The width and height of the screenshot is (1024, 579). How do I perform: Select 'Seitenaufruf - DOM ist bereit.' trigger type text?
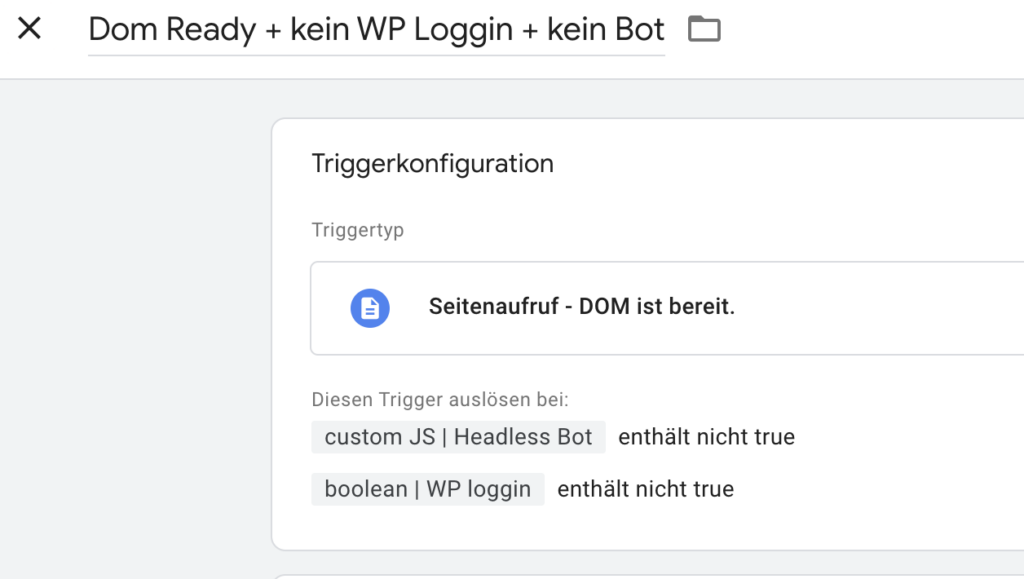[x=581, y=306]
